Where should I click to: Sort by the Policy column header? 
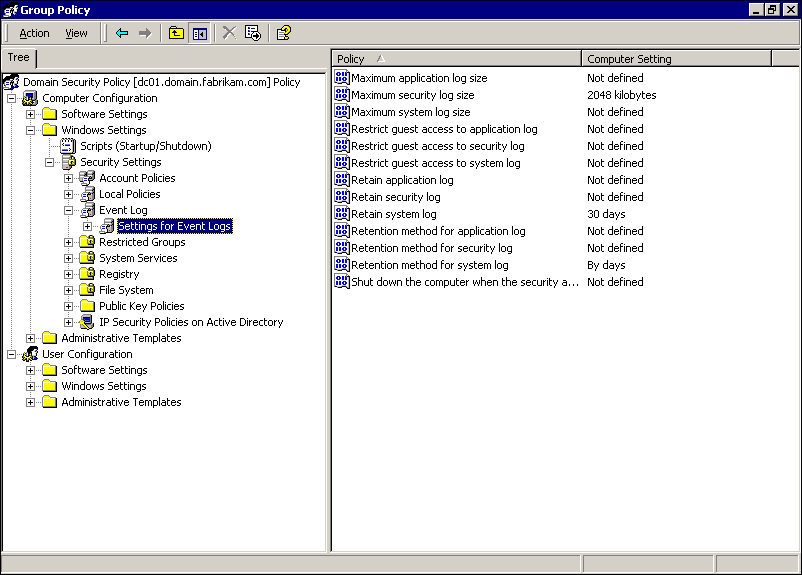456,59
